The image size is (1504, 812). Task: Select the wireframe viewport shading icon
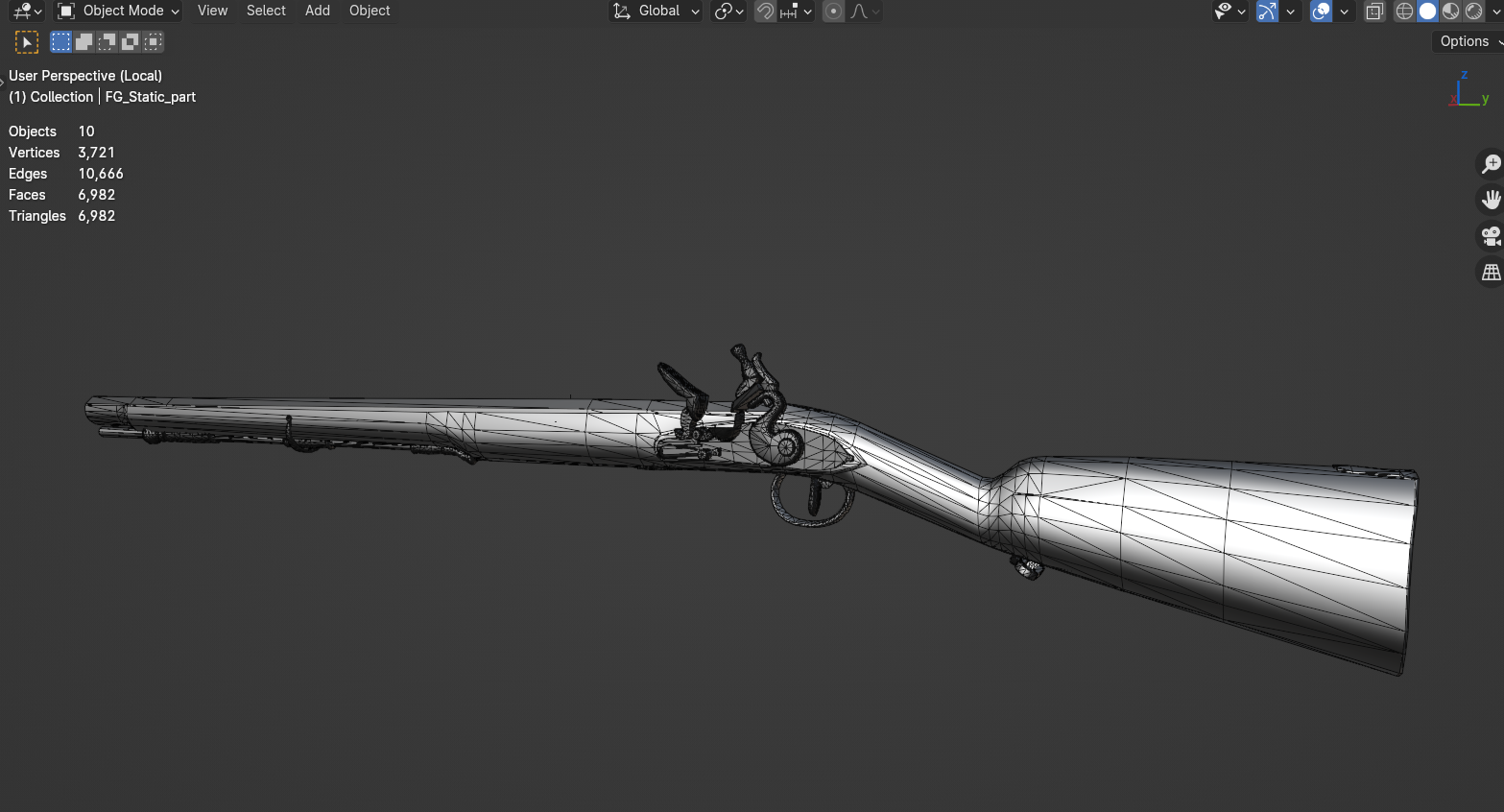tap(1404, 12)
